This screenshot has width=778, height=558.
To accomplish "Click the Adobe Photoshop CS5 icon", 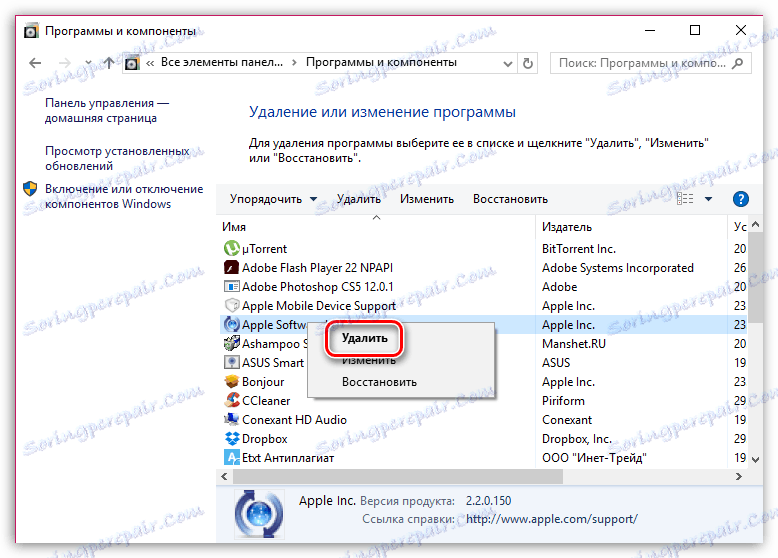I will (231, 287).
